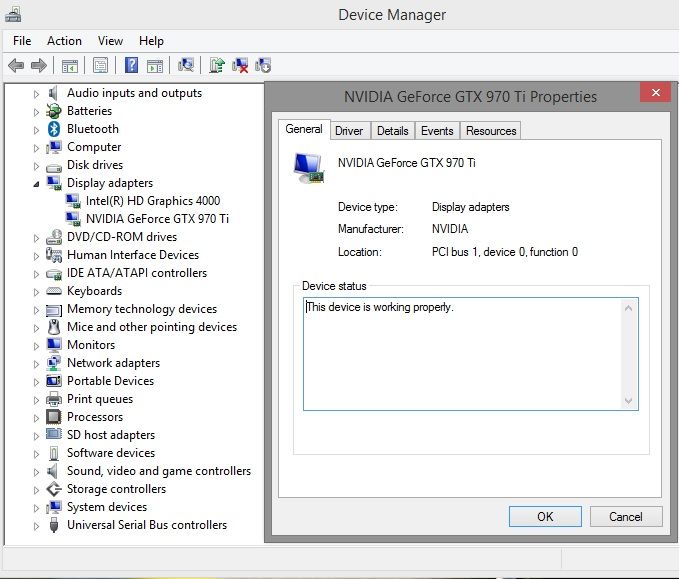Screen dimensions: 679x579
Task: Click the Universal Serial Bus plug icon
Action: coord(54,525)
